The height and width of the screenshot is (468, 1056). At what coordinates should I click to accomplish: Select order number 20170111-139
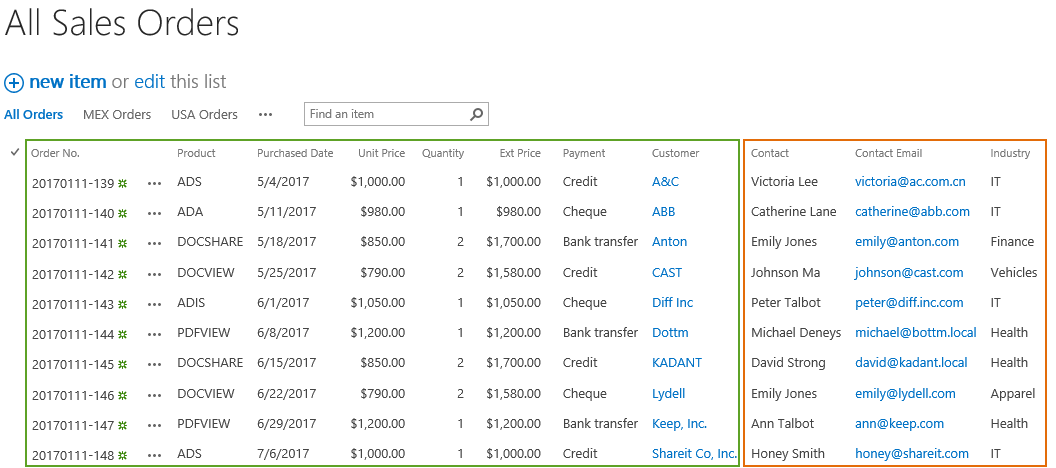coord(73,183)
